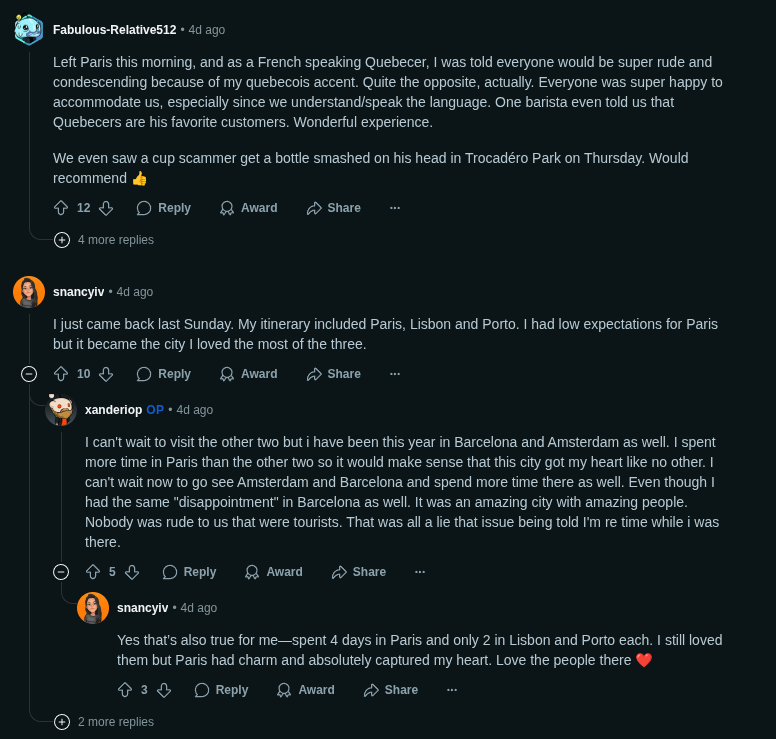
Task: Reply to snancyiv's last comment
Action: tap(221, 690)
